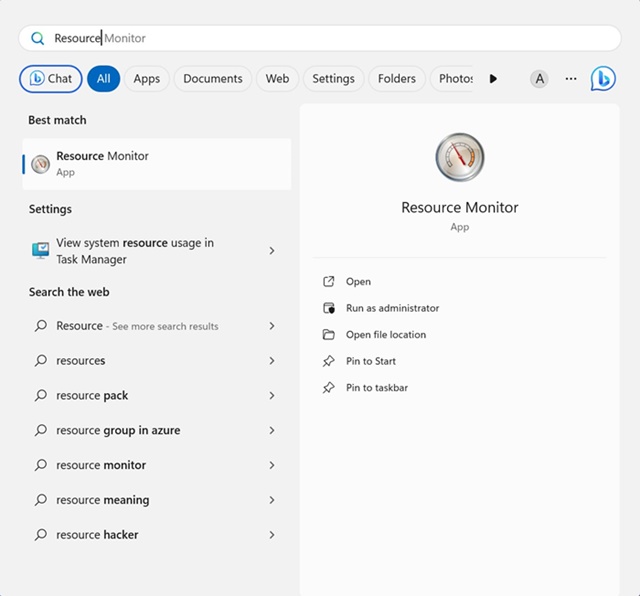This screenshot has width=640, height=596.
Task: Expand chevron next to resource meaning
Action: click(x=272, y=500)
